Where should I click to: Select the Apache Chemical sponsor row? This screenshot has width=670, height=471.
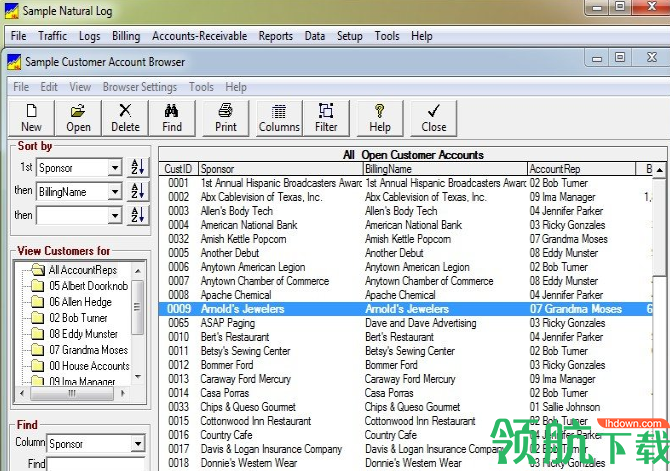click(236, 295)
